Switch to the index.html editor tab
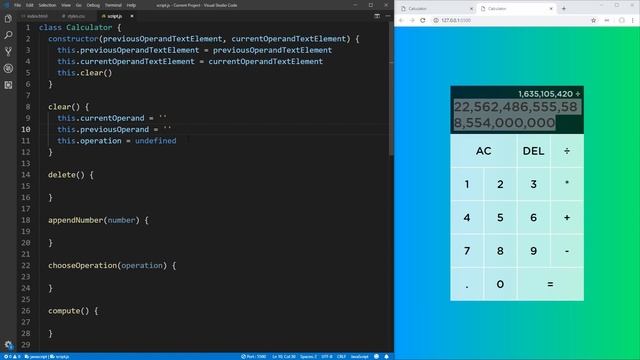Screen dimensions: 640x360 pyautogui.click(x=37, y=16)
